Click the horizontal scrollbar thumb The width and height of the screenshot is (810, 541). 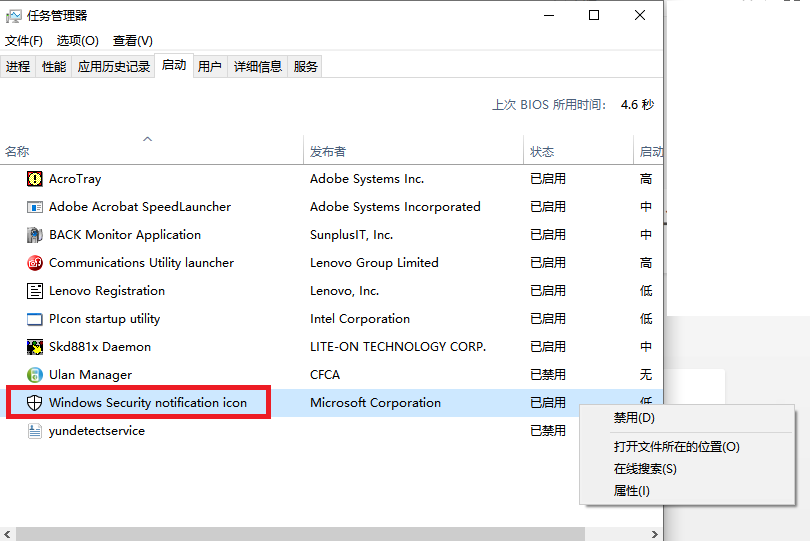click(301, 534)
